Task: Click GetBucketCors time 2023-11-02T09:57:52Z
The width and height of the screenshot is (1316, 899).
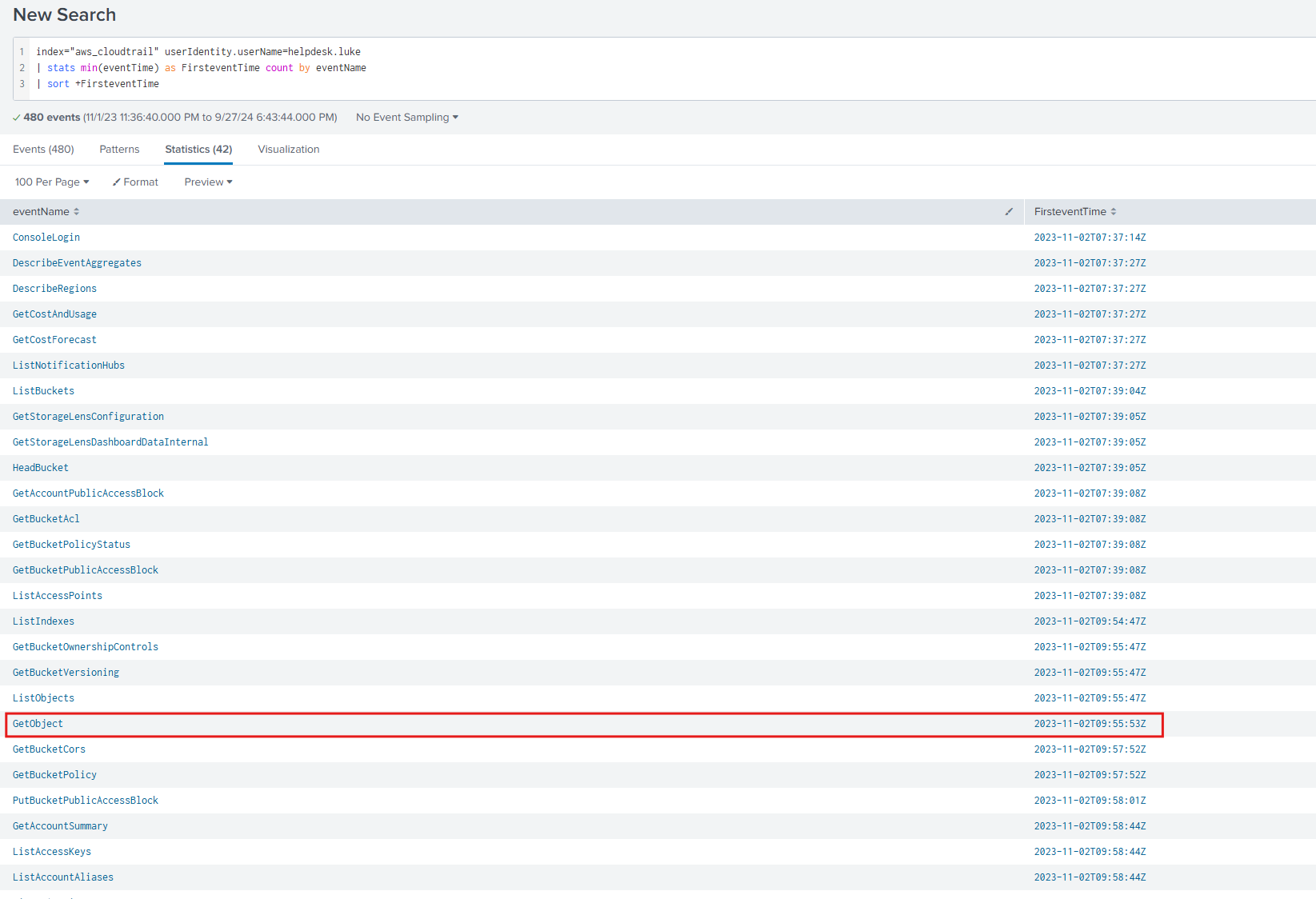Action: tap(1090, 749)
